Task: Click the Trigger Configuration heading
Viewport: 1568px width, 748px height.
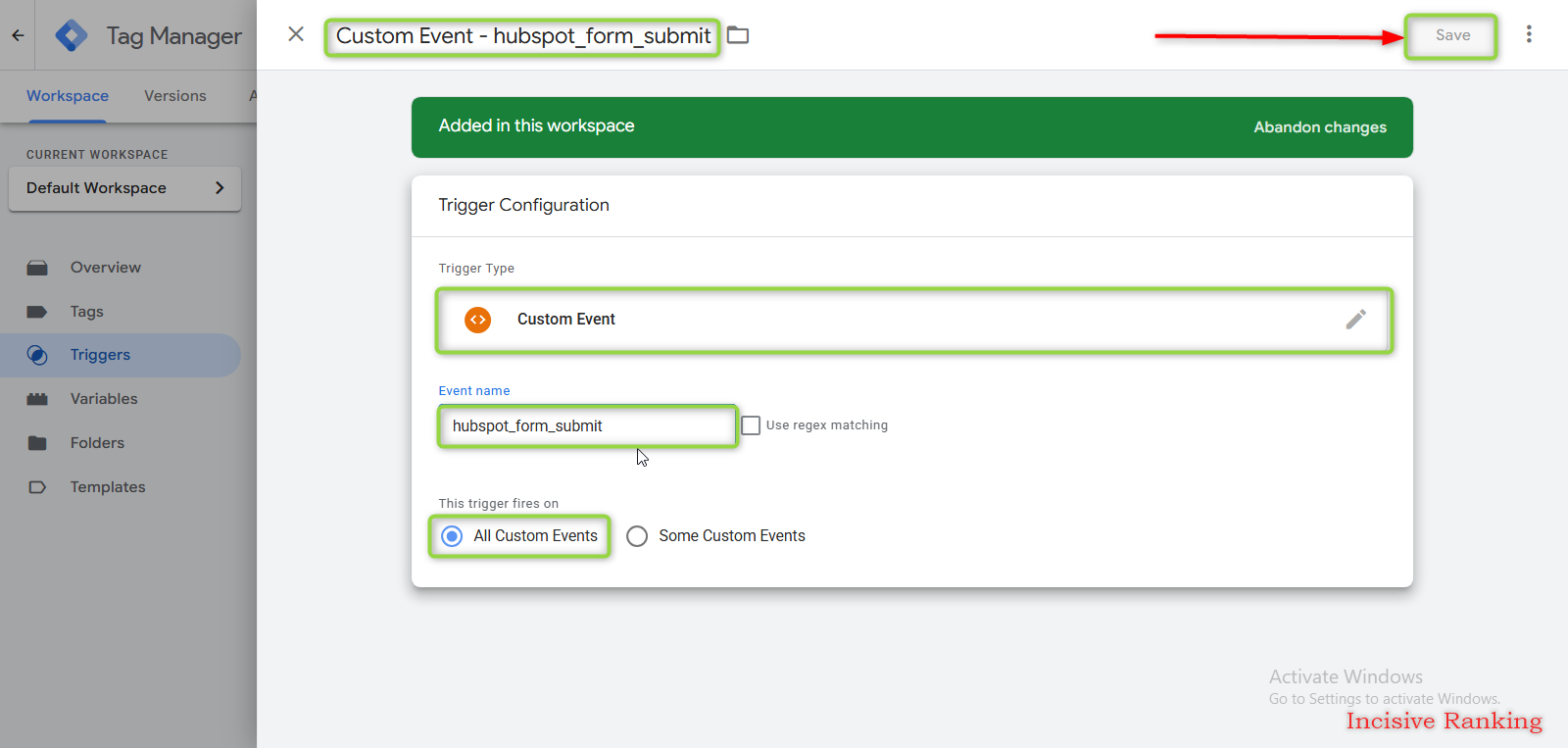Action: 523,205
